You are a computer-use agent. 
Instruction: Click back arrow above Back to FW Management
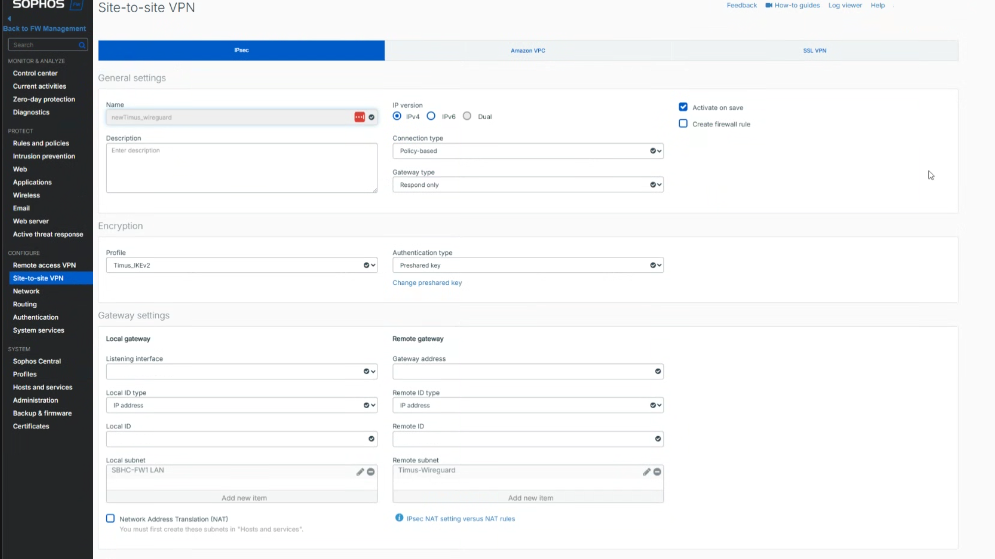(10, 19)
